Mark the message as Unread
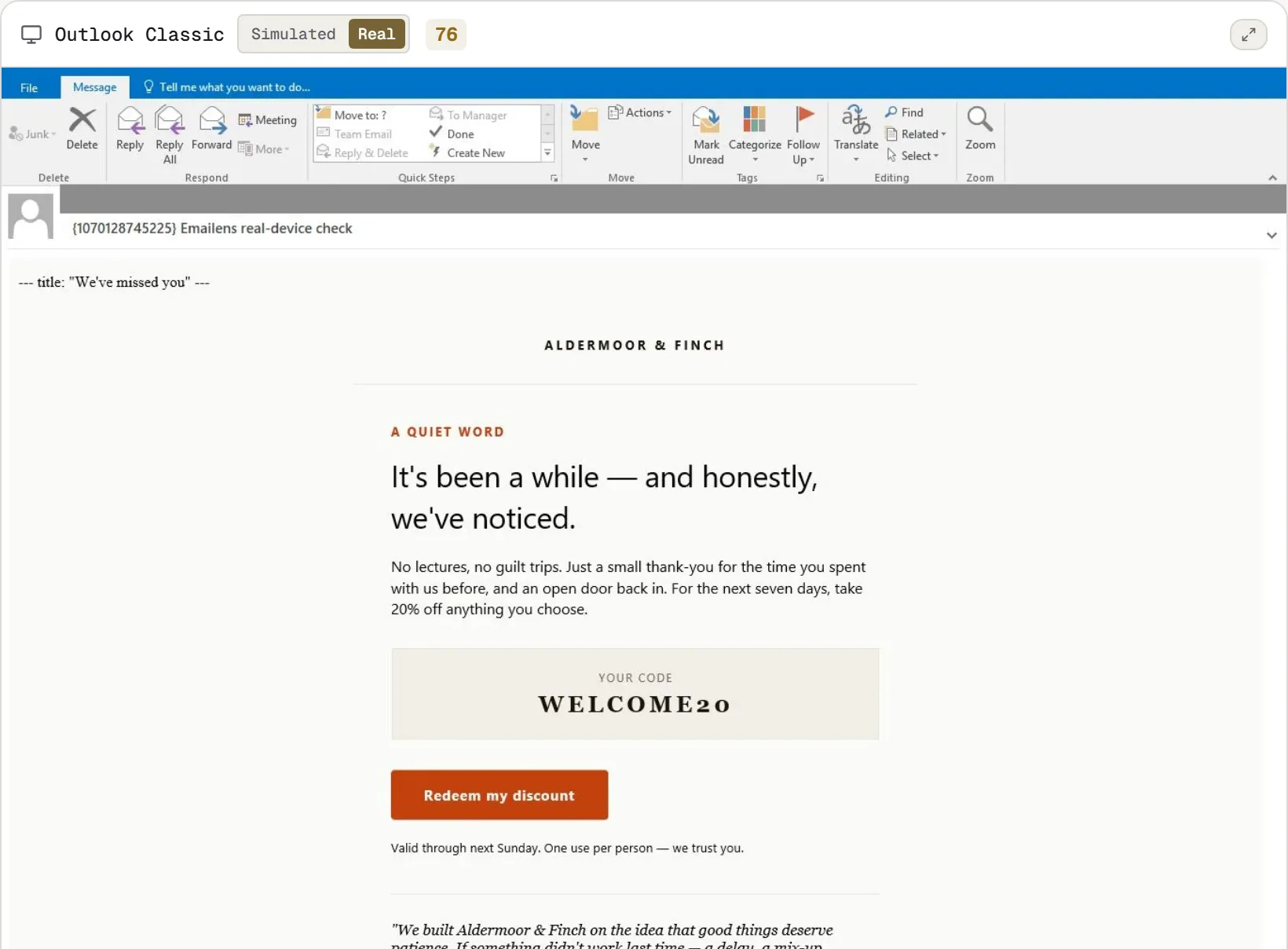Screen dimensions: 1288x949 [x=706, y=135]
